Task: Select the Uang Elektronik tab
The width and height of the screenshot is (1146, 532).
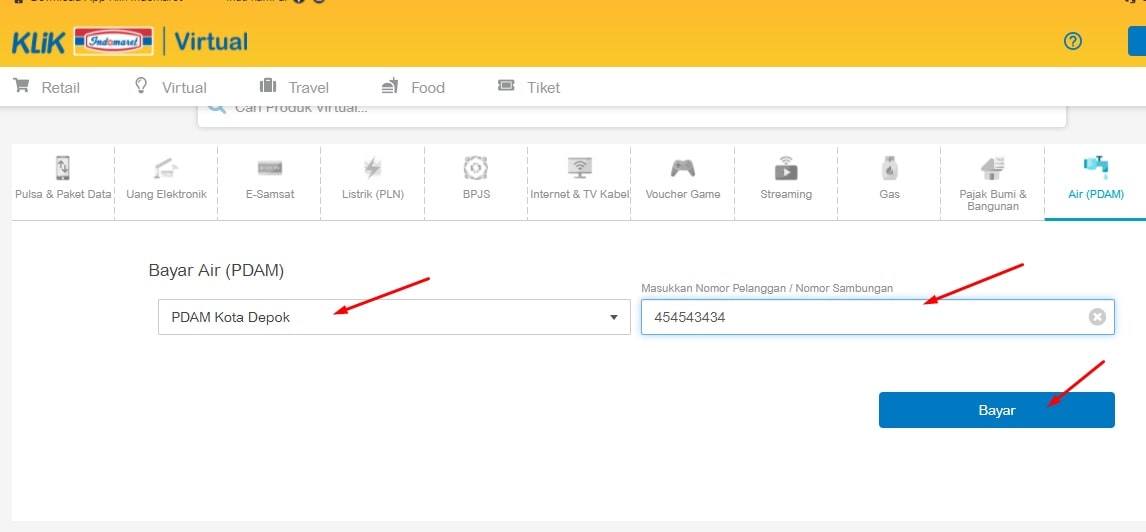Action: [x=167, y=183]
